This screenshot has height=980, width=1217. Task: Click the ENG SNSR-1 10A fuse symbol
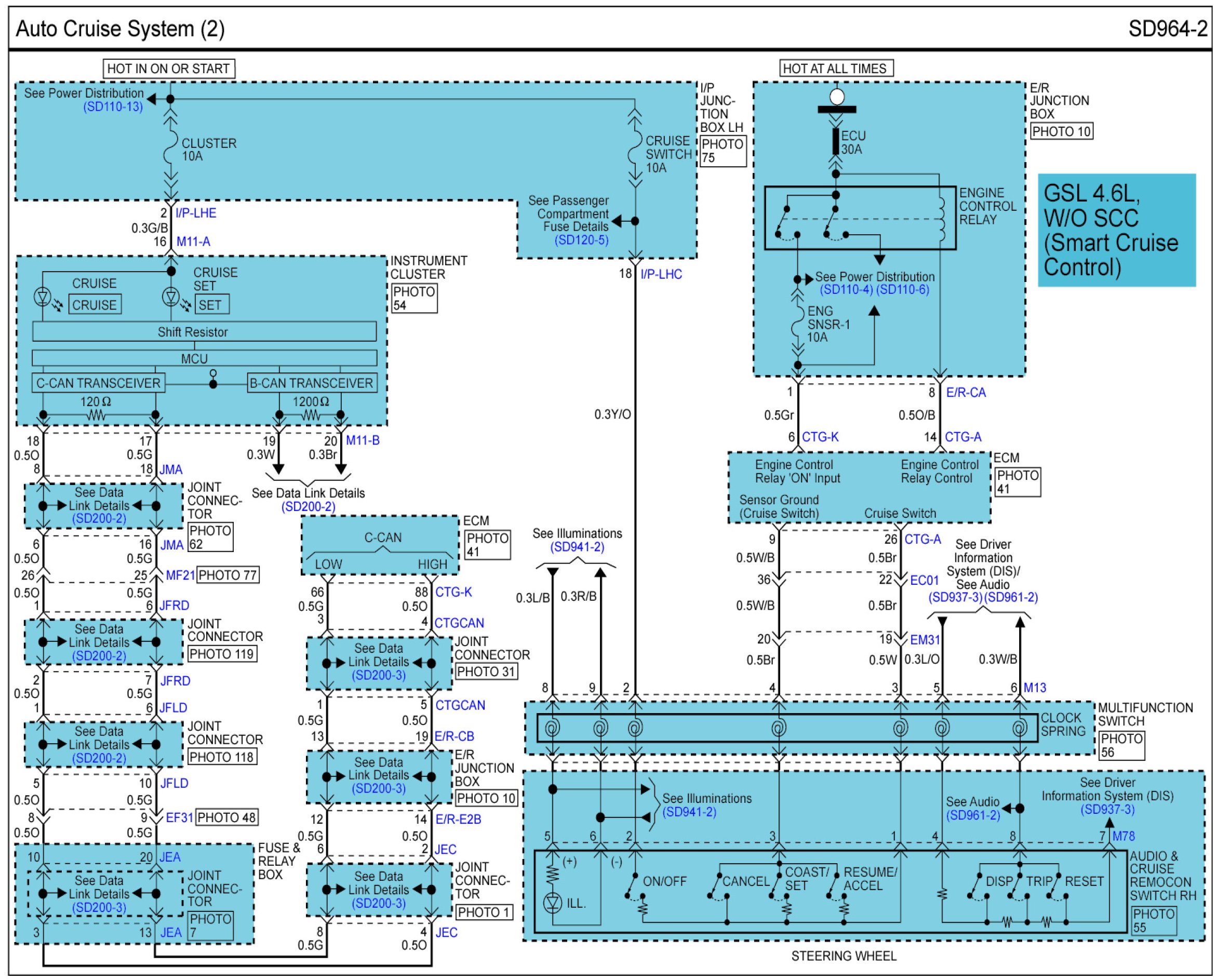click(797, 324)
